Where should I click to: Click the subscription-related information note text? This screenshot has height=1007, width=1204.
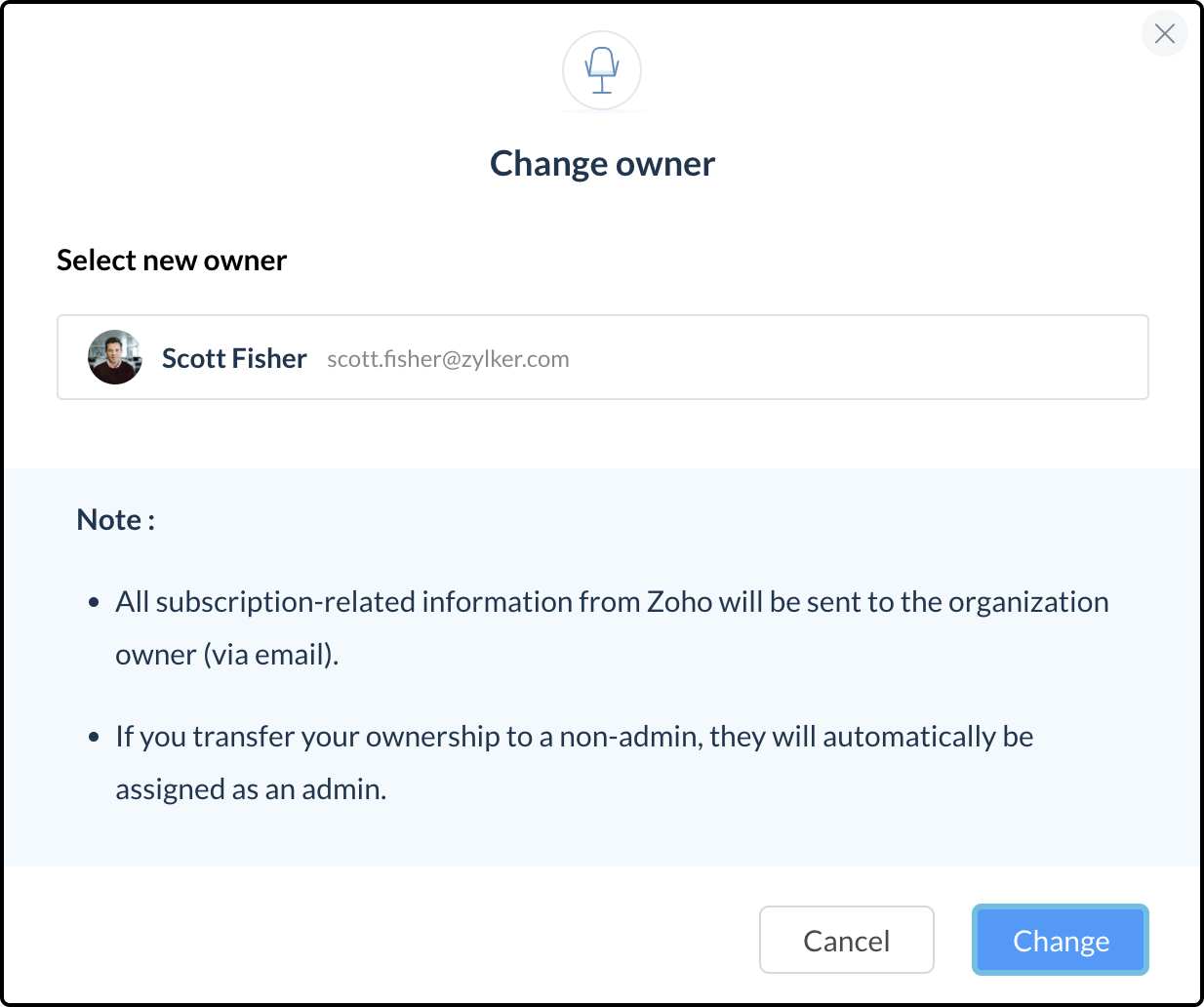tap(612, 602)
